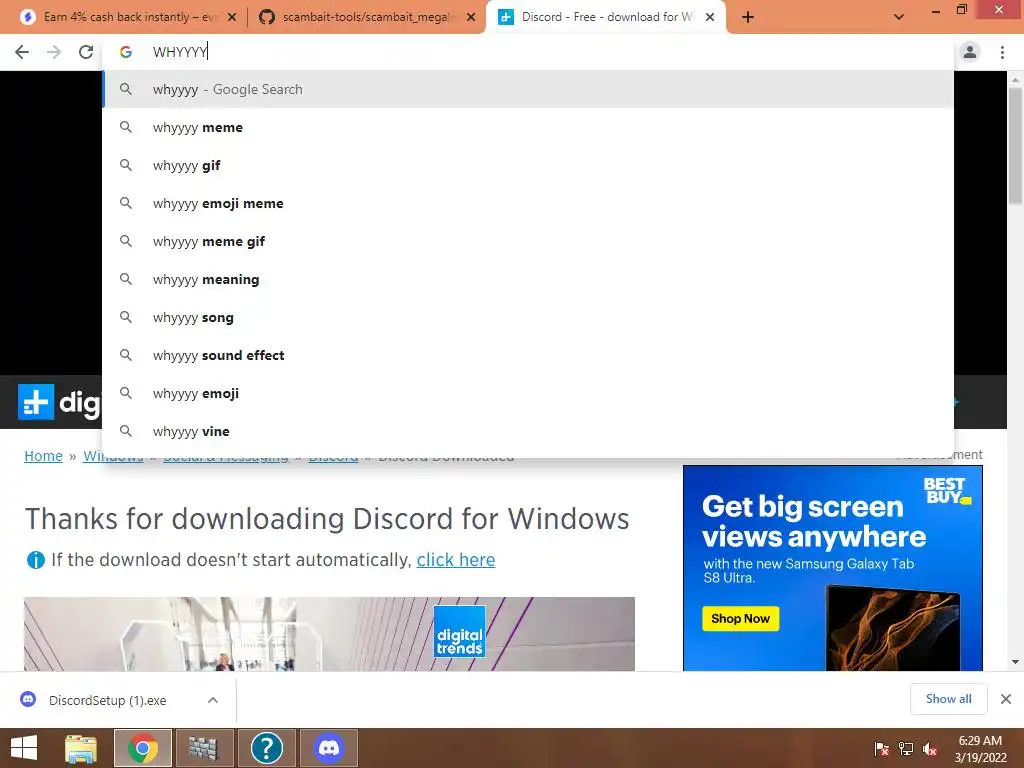
Task: Open Discord from the taskbar
Action: (x=329, y=748)
